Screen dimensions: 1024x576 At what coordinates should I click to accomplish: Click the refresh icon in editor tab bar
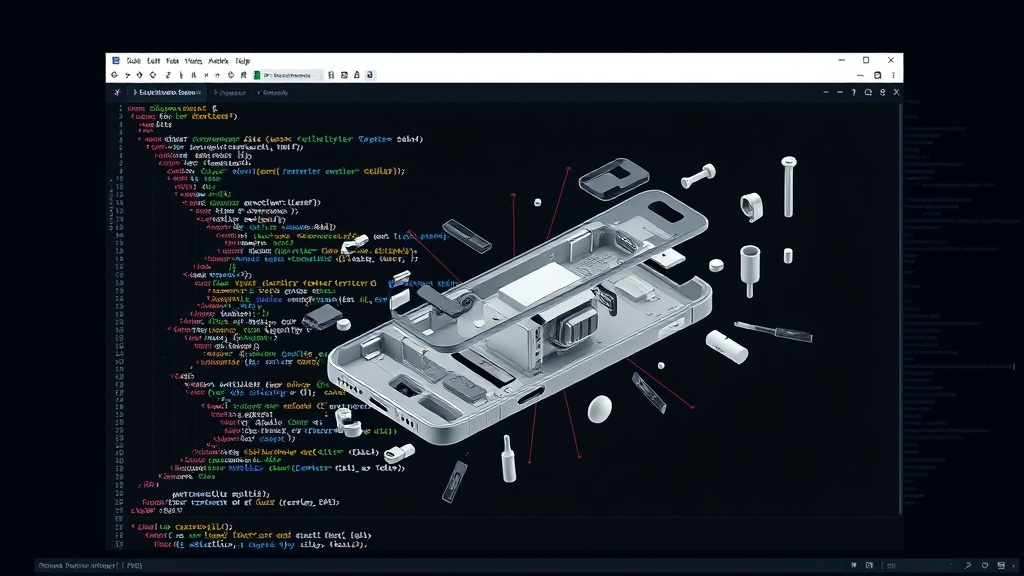(x=868, y=93)
